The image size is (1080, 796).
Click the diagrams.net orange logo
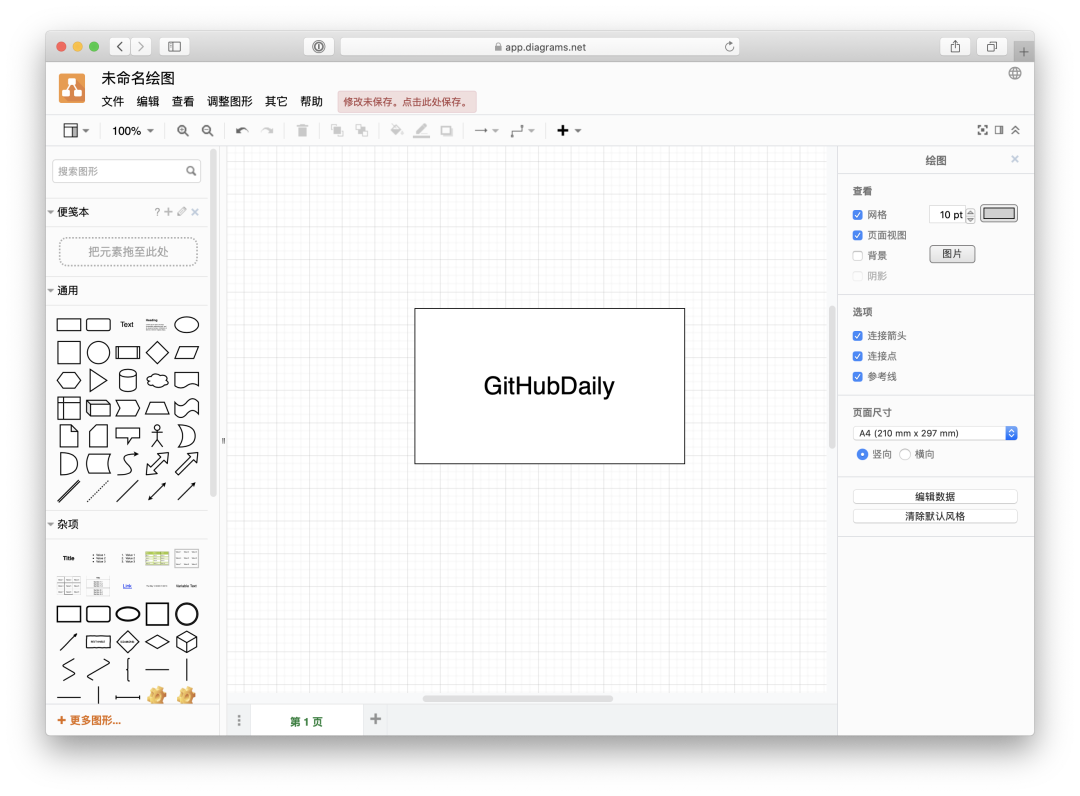point(72,88)
